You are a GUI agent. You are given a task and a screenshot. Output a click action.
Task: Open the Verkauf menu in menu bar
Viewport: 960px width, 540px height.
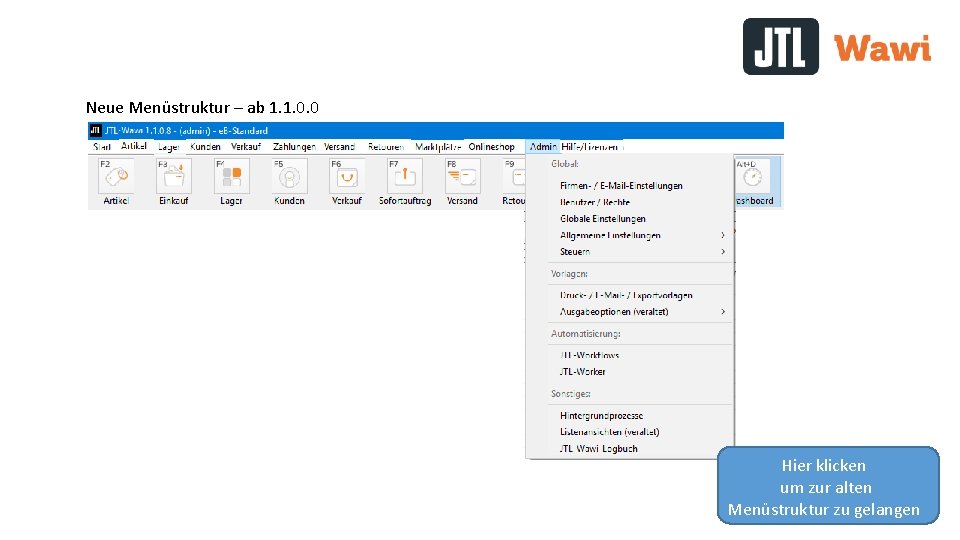point(246,147)
